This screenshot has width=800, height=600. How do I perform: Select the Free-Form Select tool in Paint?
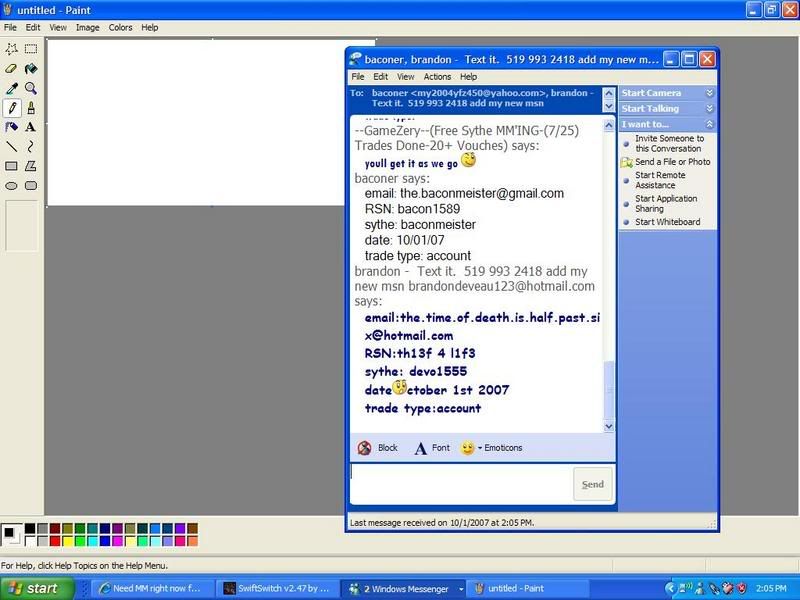(11, 49)
